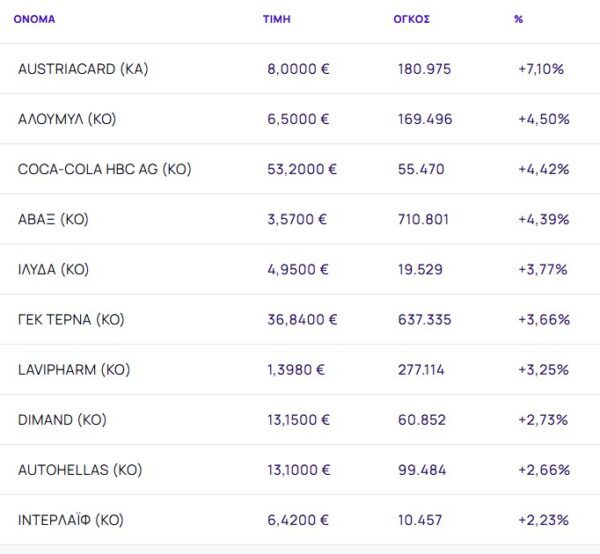Click the DIMAND (ΚΟ) stock name
This screenshot has width=600, height=554.
coord(62,419)
